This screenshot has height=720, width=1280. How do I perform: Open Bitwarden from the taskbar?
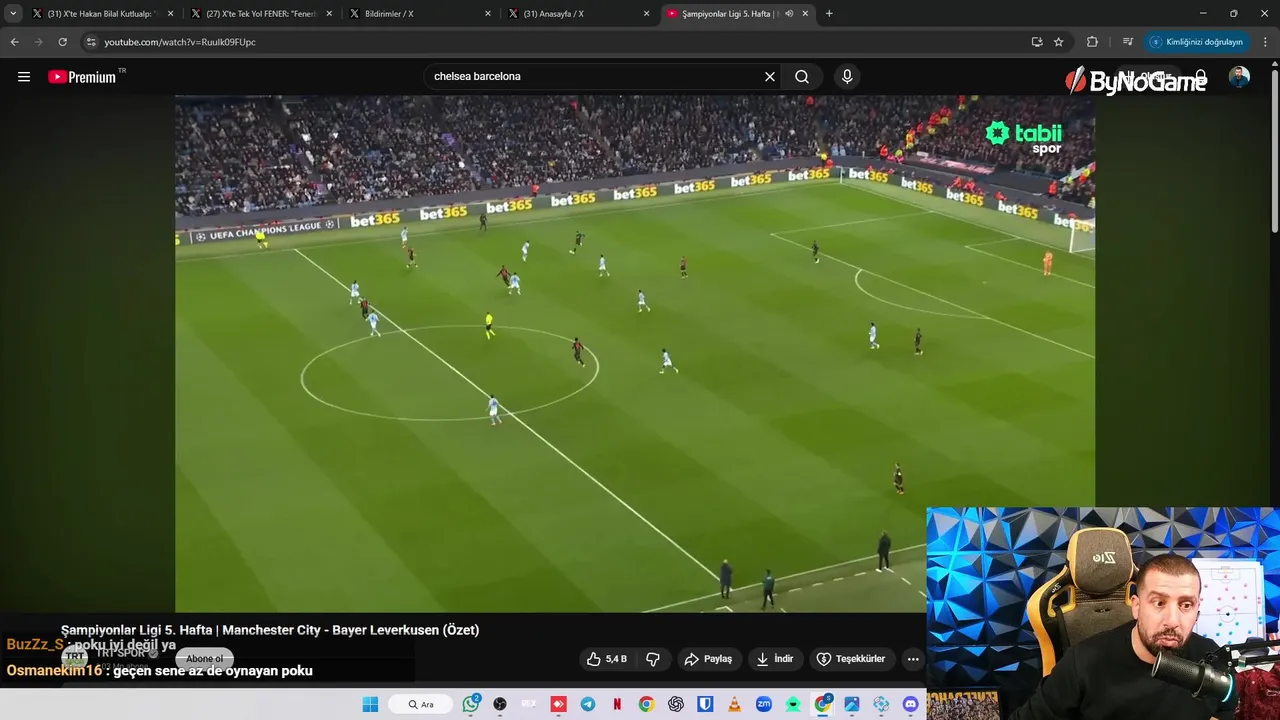coord(705,704)
